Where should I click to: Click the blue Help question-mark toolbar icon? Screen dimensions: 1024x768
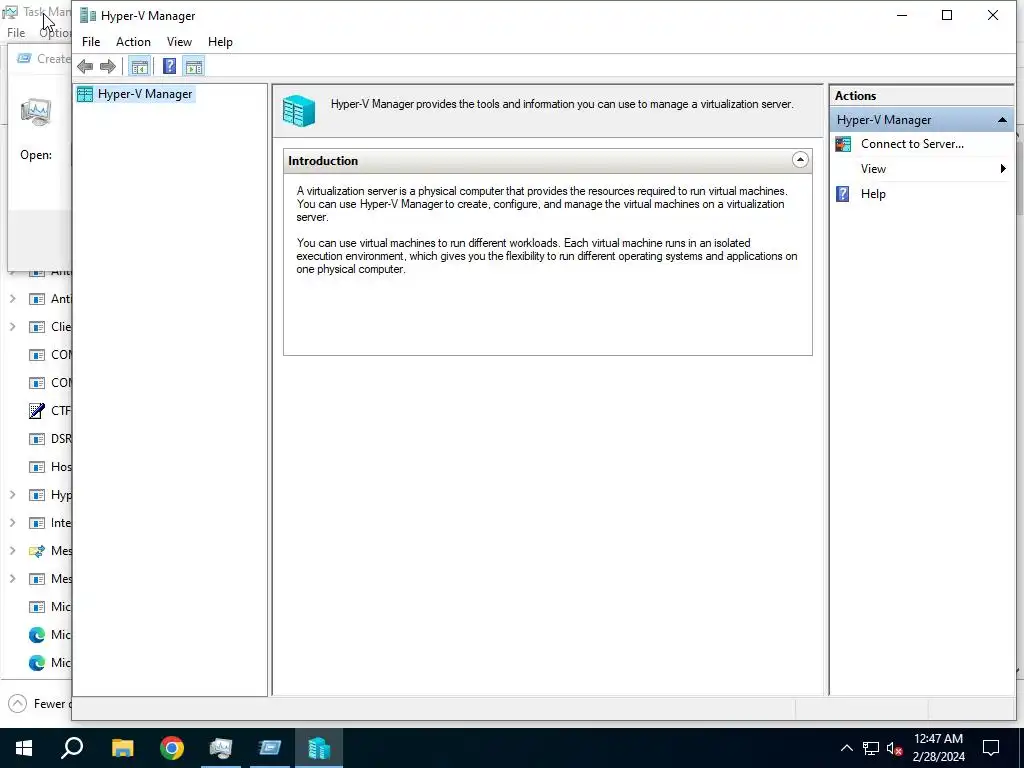(169, 66)
